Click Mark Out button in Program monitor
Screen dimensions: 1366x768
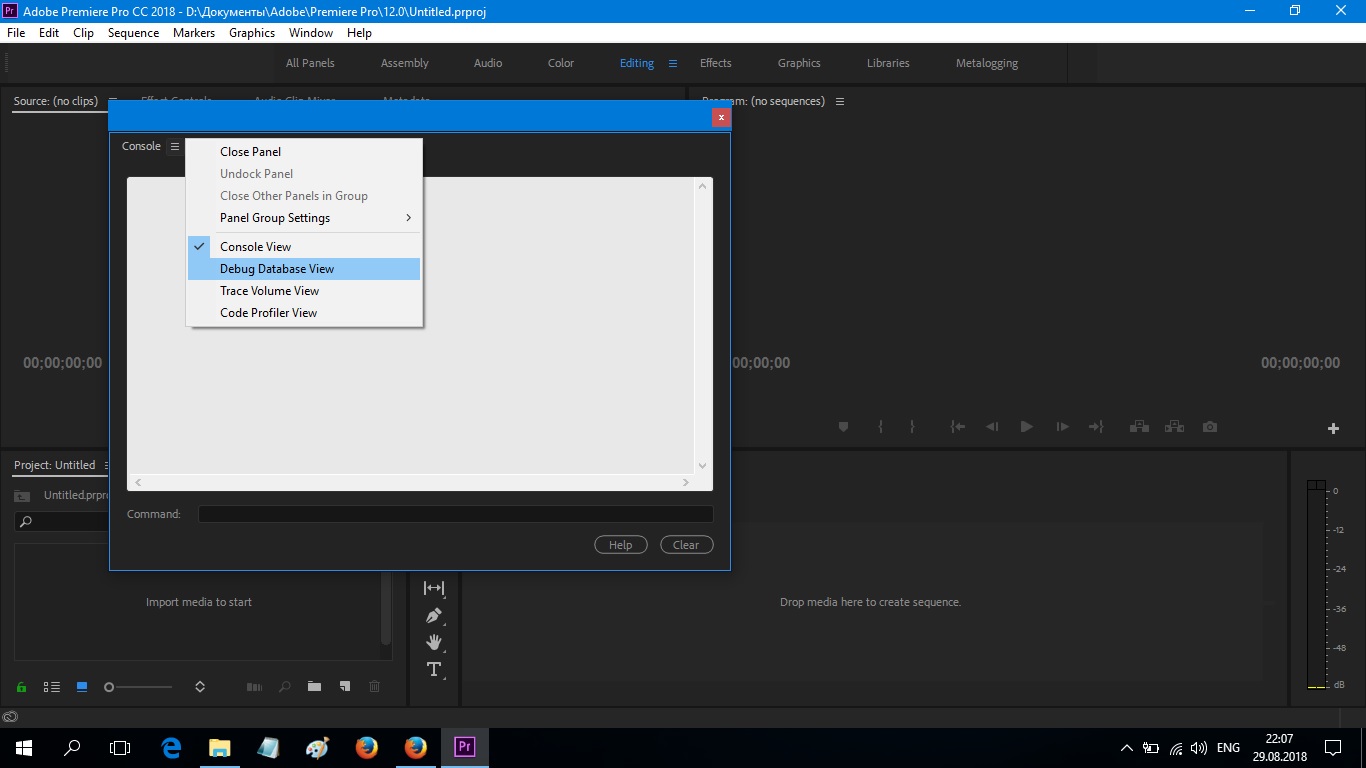click(x=912, y=427)
